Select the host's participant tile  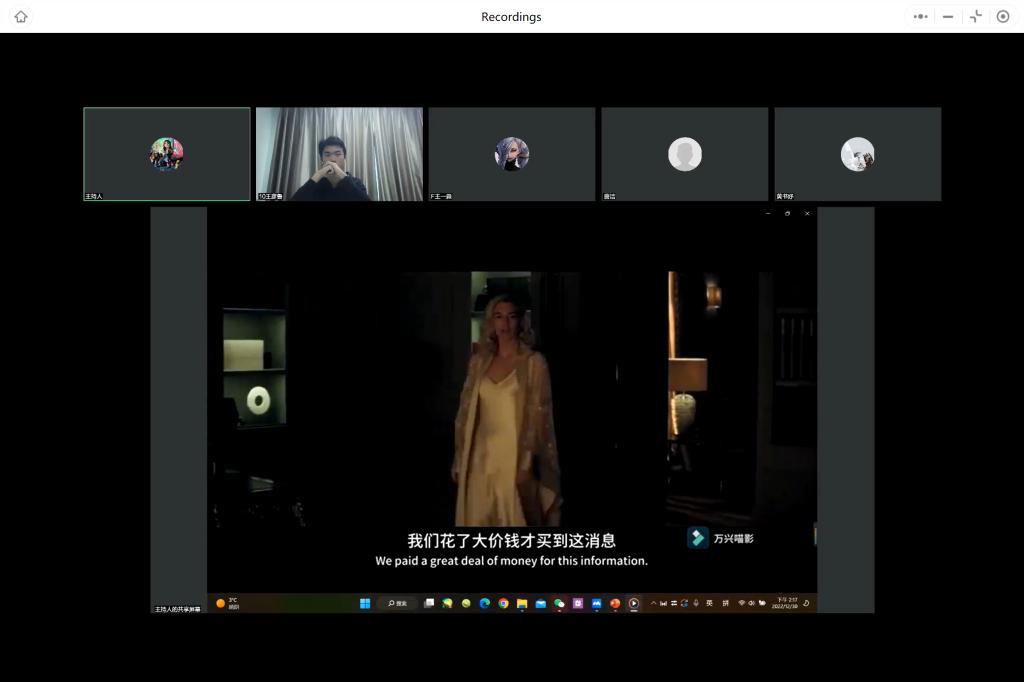pyautogui.click(x=167, y=154)
